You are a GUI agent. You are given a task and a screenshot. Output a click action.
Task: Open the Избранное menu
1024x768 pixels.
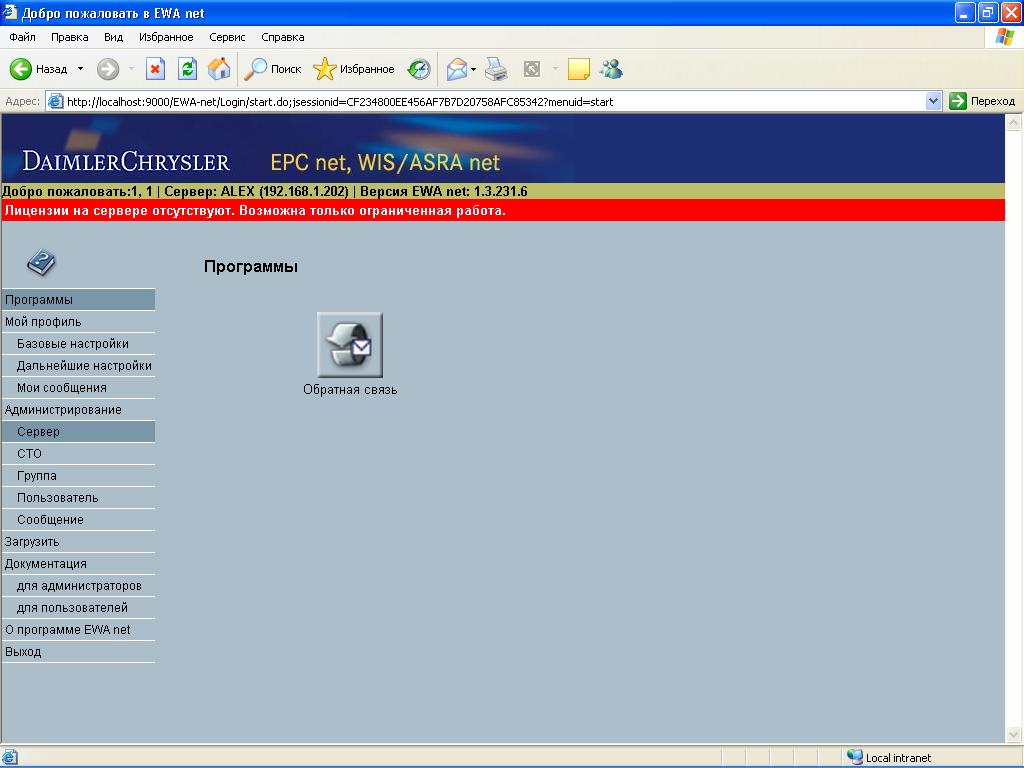click(x=166, y=37)
